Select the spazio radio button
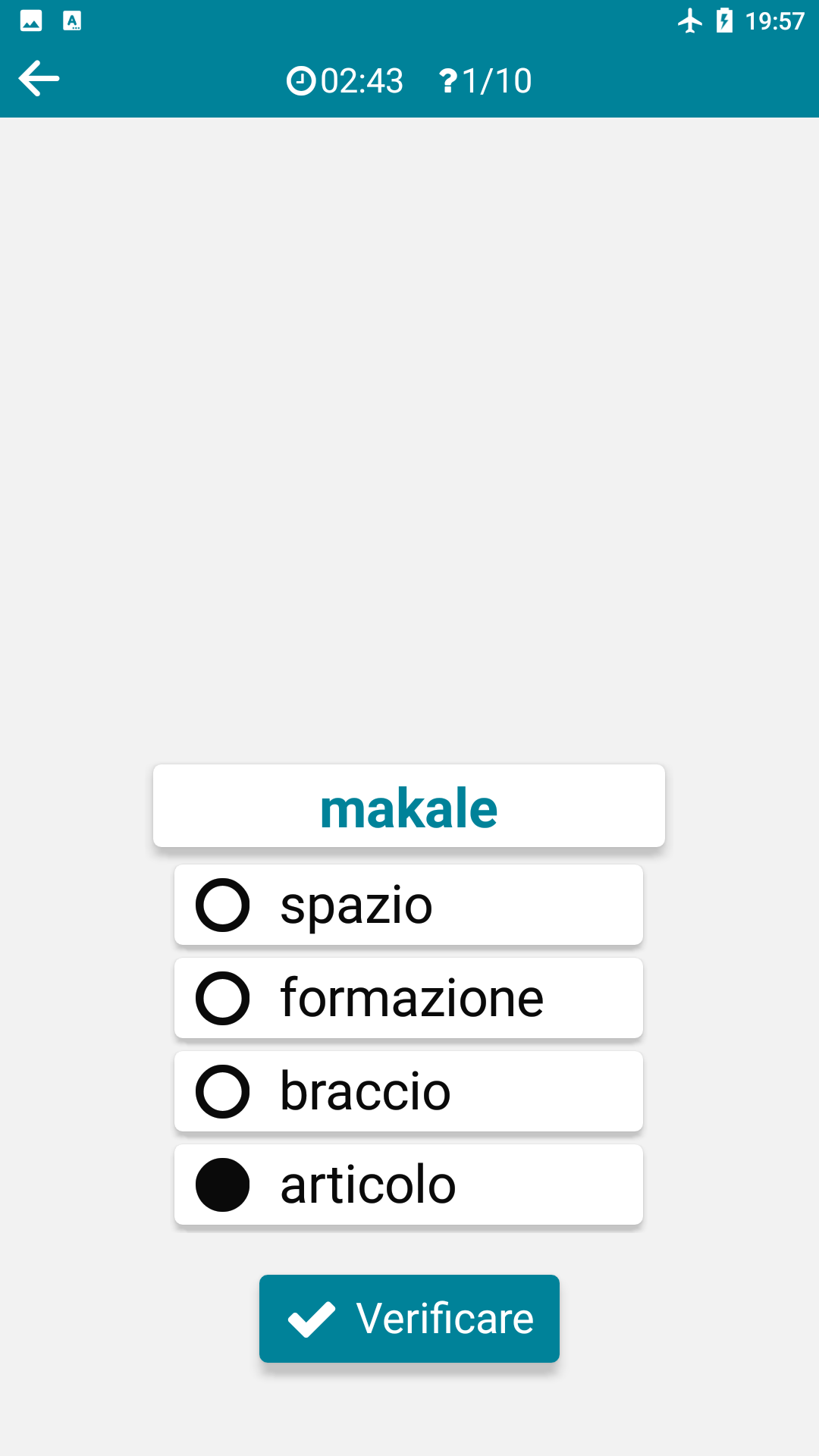Viewport: 819px width, 1456px height. coord(222,905)
